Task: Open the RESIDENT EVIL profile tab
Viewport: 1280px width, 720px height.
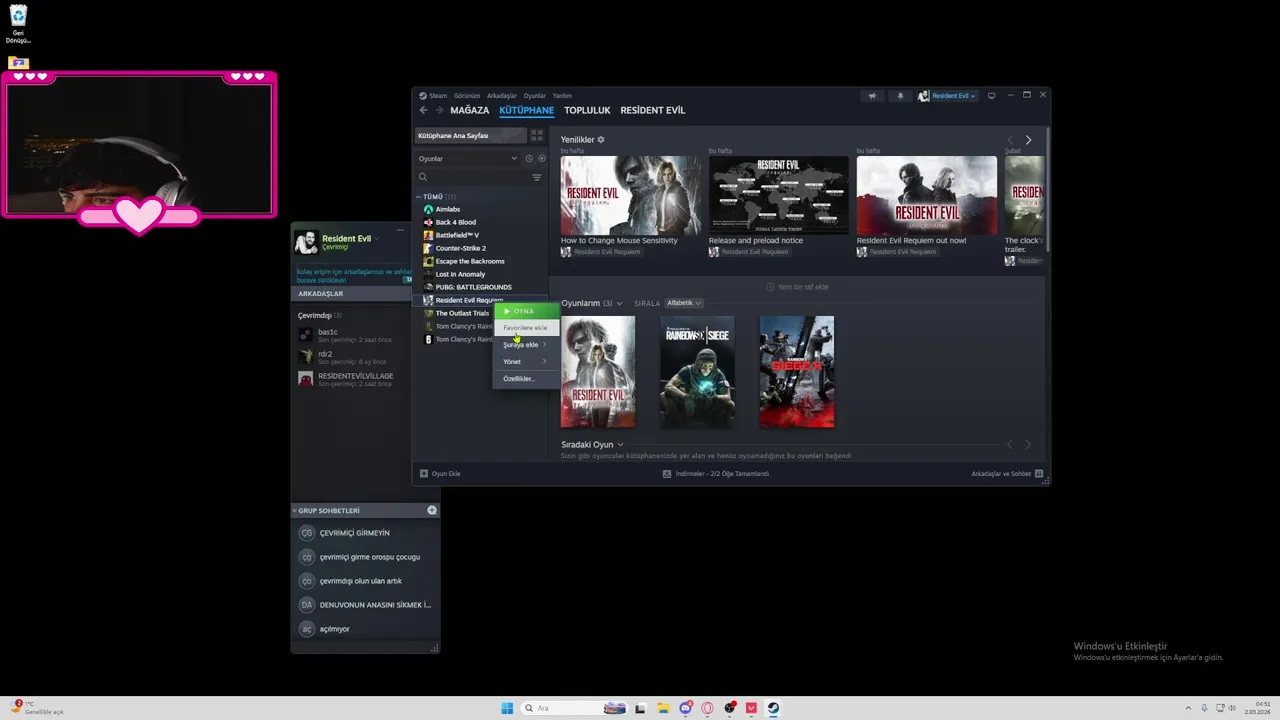Action: pyautogui.click(x=653, y=110)
